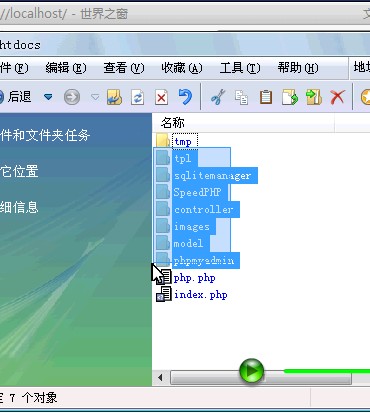Click the green play button overlay
Image resolution: width=370 pixels, height=419 pixels.
coord(252,371)
